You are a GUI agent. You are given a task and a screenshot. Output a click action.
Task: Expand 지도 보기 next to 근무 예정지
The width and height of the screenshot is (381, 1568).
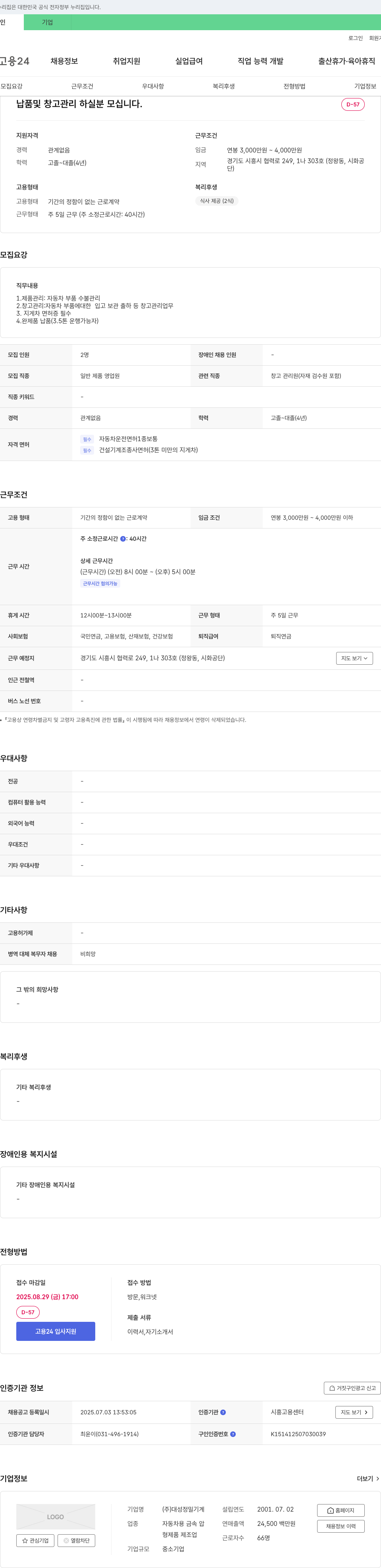[x=354, y=658]
